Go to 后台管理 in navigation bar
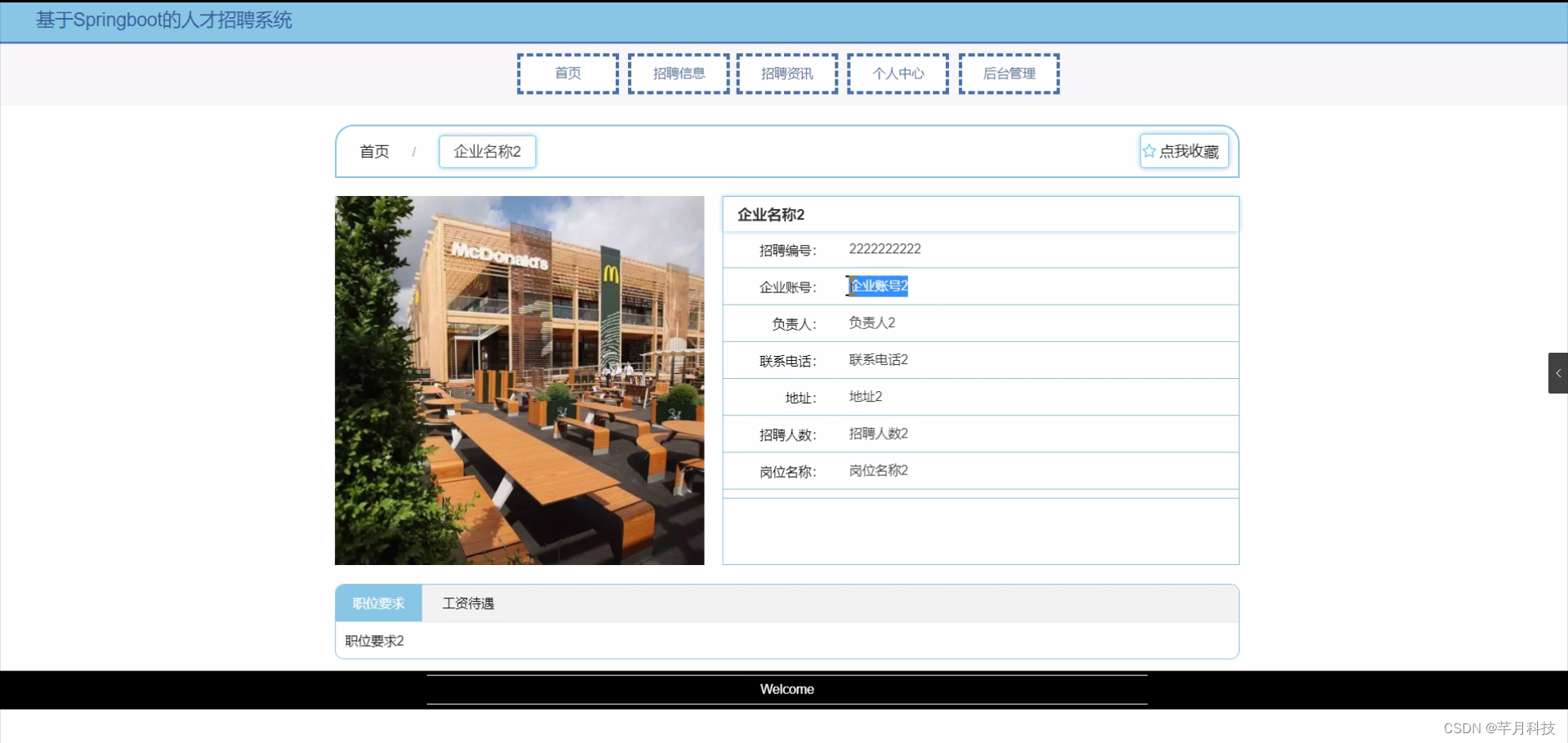The height and width of the screenshot is (743, 1568). coord(1009,73)
